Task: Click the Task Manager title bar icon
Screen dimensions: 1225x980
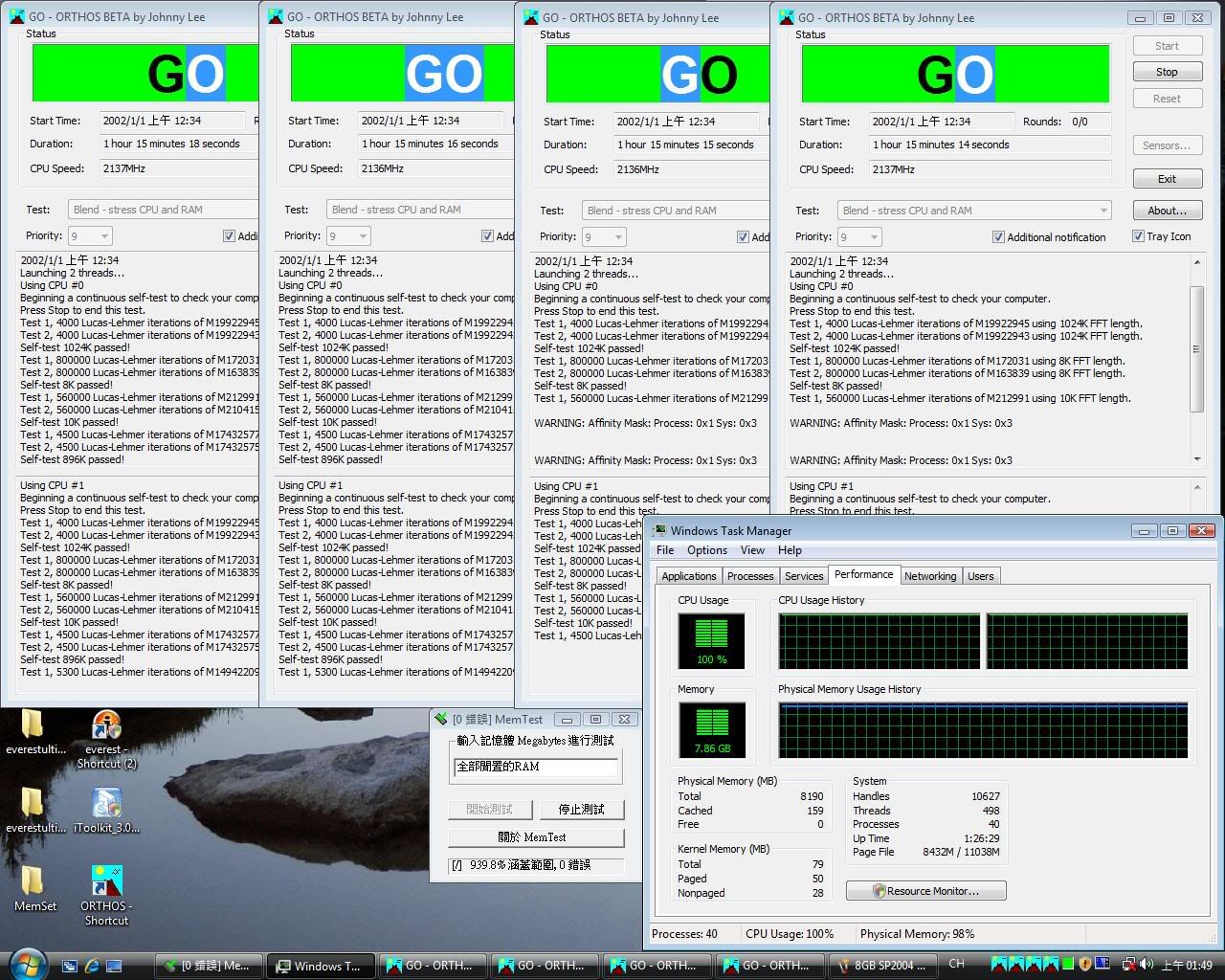Action: pos(659,530)
